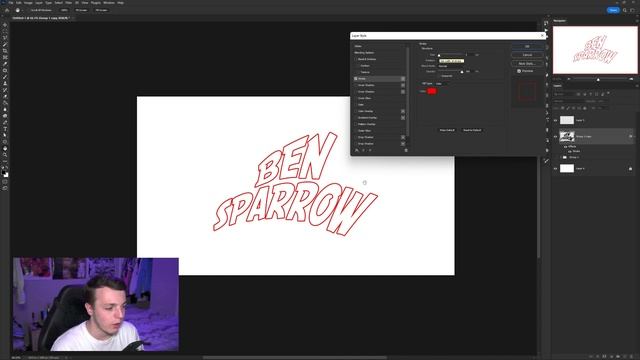
Task: Click trash icon in Layer Style list
Action: point(406,150)
